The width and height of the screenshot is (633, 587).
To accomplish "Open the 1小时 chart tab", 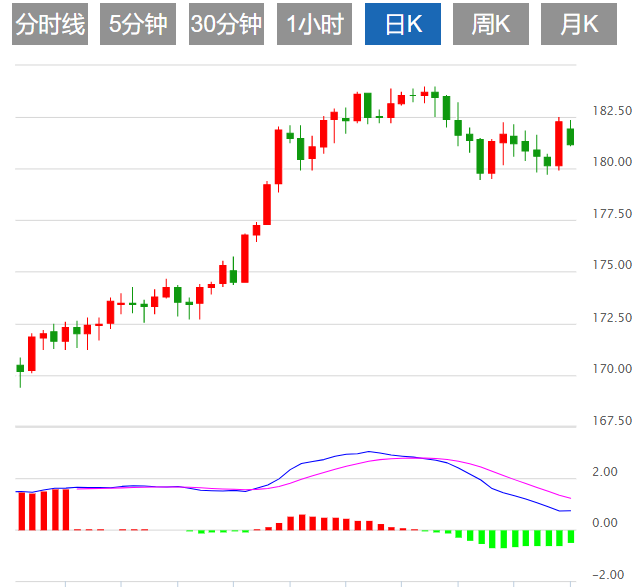I will (x=314, y=24).
